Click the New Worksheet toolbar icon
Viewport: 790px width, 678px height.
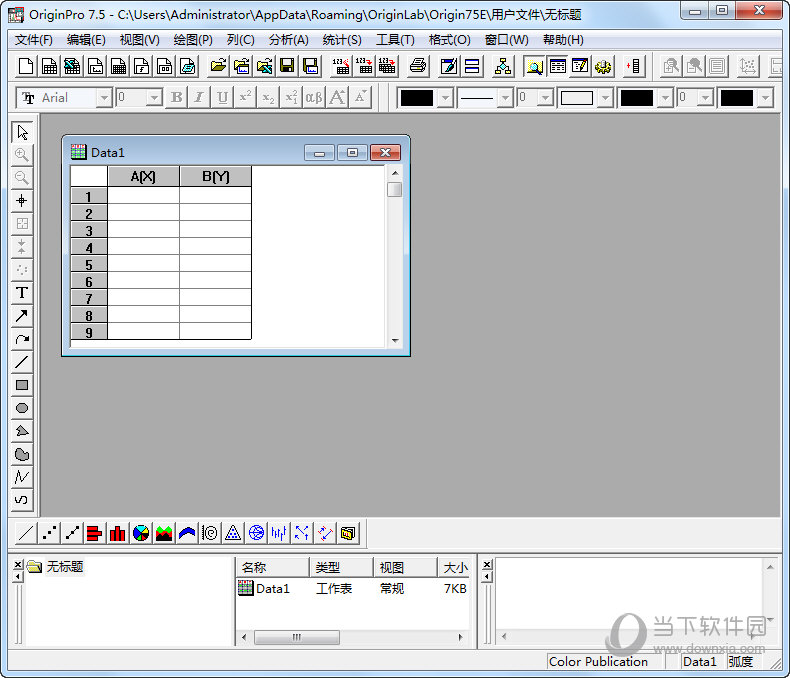click(x=49, y=66)
